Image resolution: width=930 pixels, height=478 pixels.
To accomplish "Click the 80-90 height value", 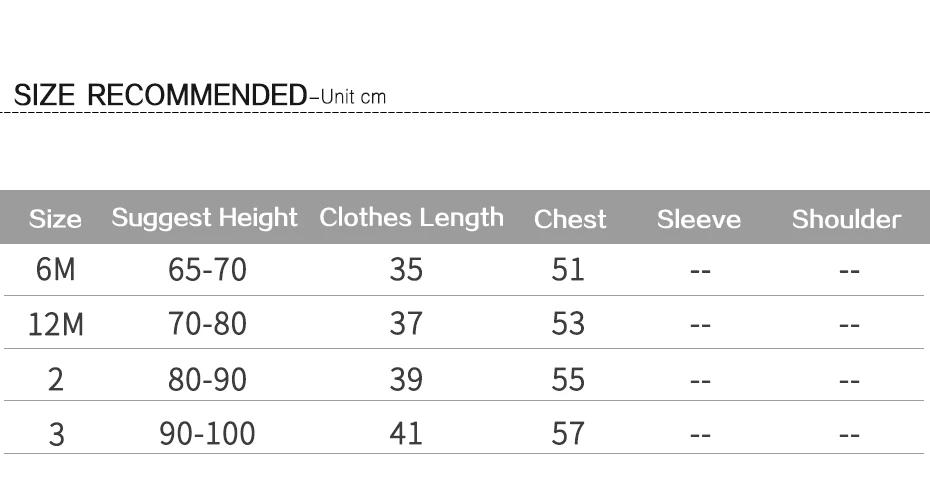I will click(207, 380).
